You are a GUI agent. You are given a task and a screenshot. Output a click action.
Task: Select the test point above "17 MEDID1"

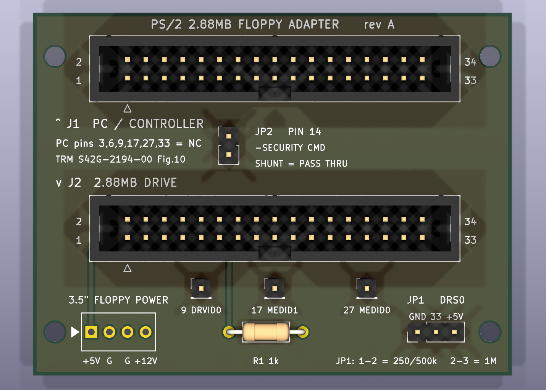click(274, 288)
